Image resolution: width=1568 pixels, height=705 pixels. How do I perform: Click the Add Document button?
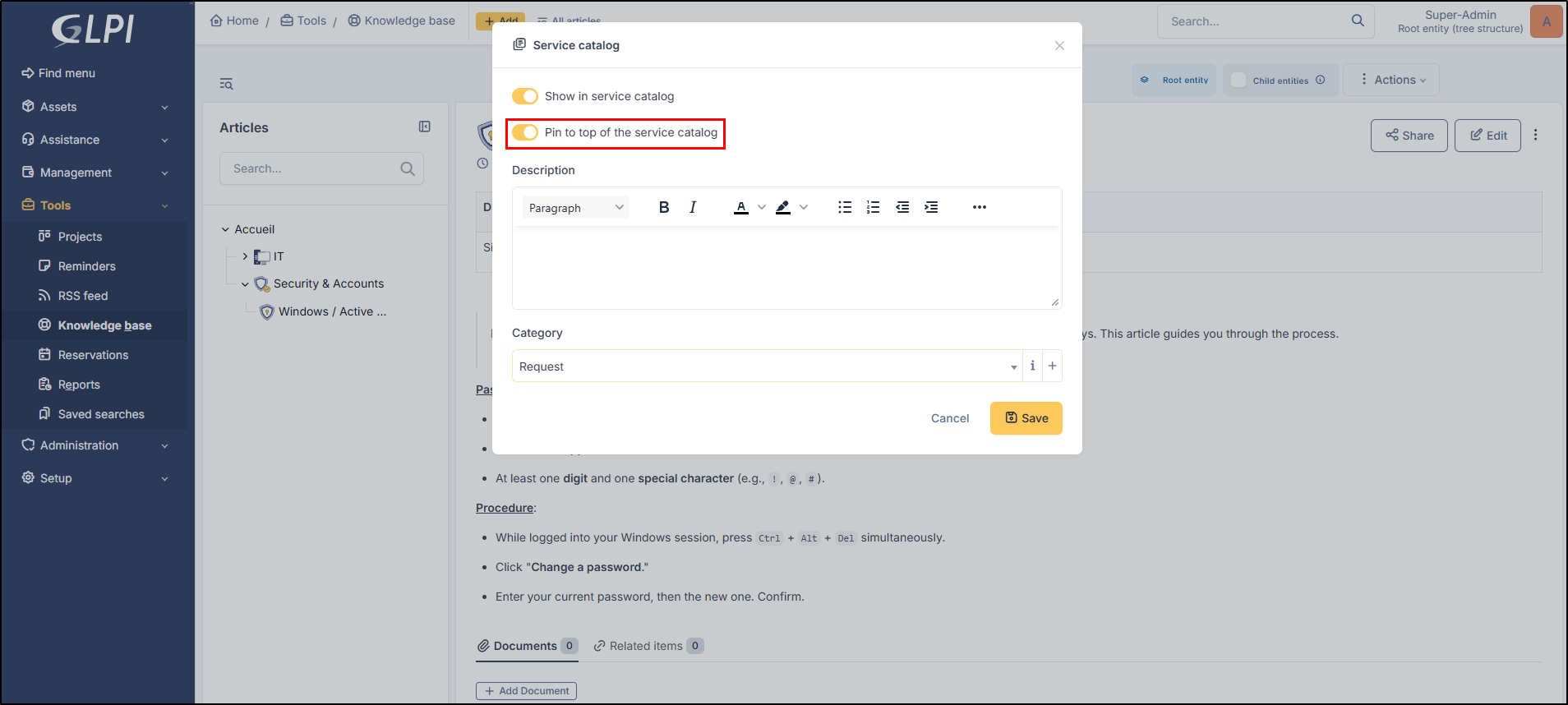(x=526, y=691)
